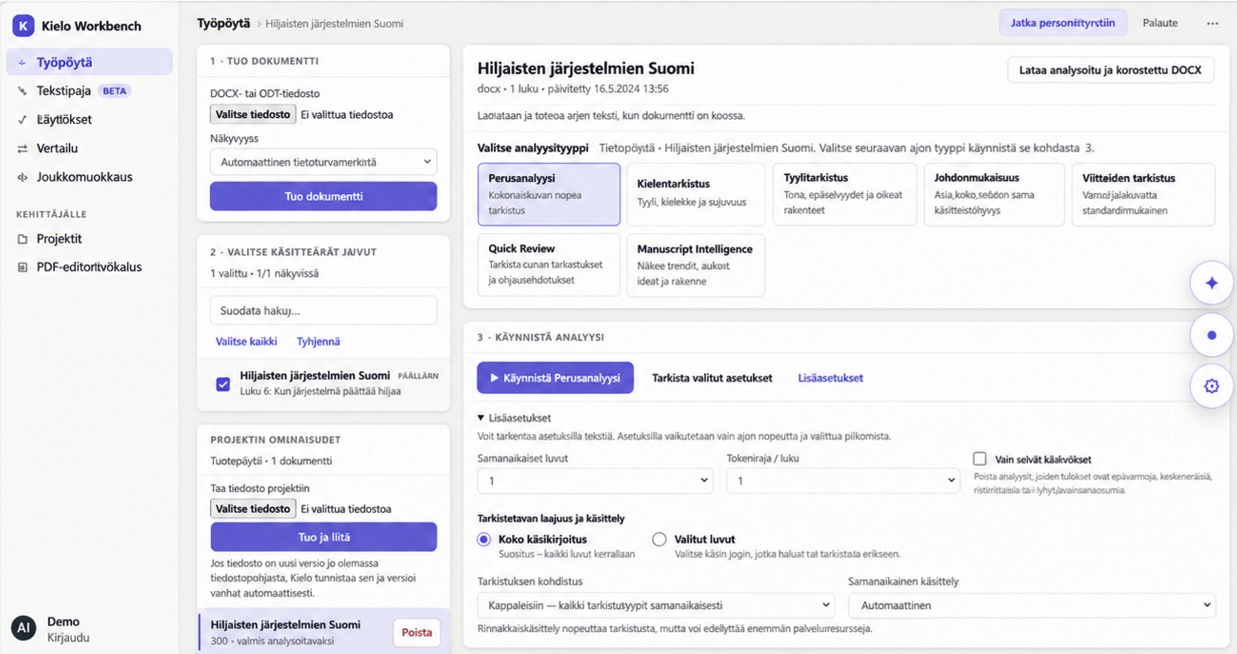Select the Johdonmukaisuus analysis card

point(993,194)
